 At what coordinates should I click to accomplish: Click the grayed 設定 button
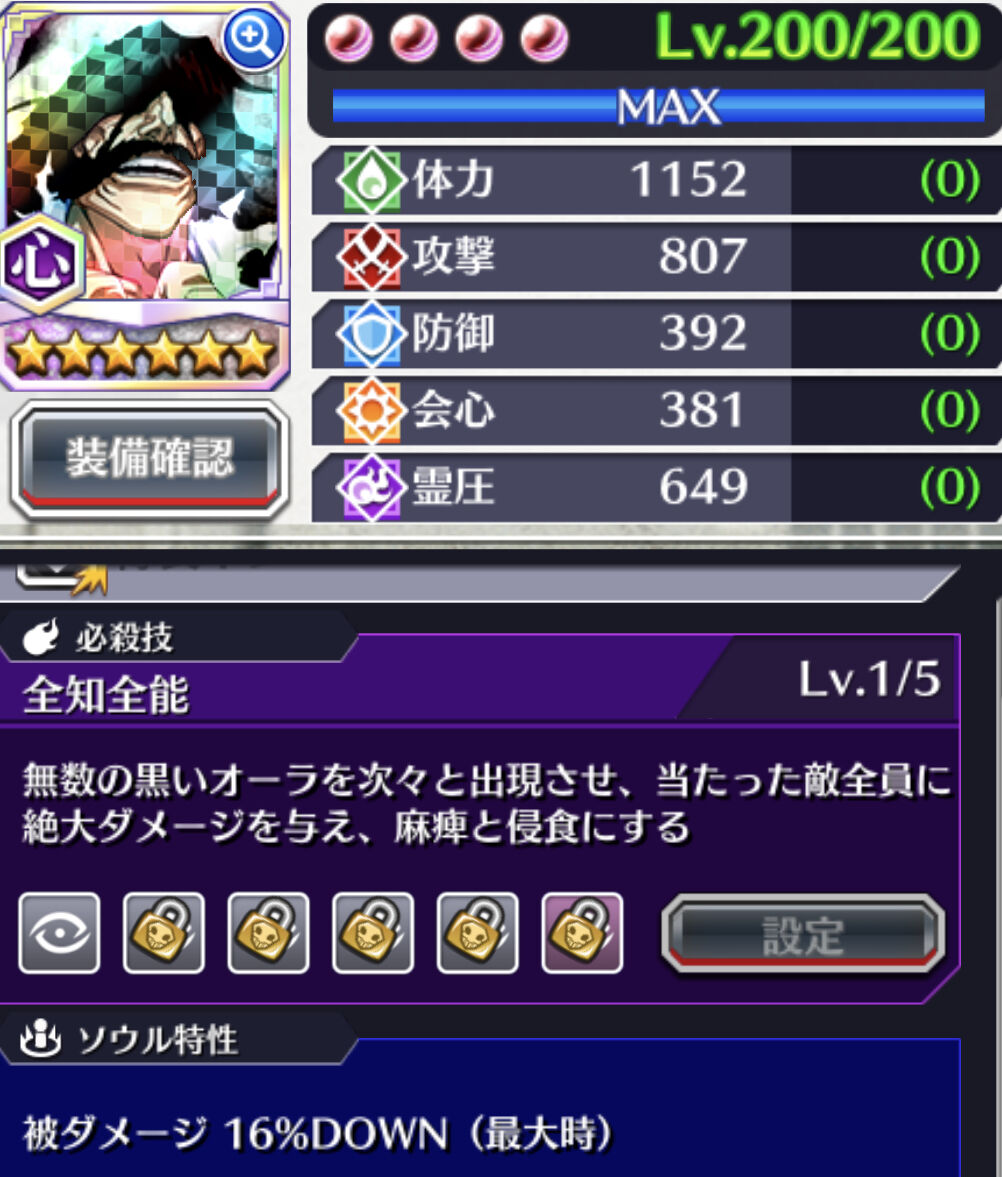click(802, 935)
